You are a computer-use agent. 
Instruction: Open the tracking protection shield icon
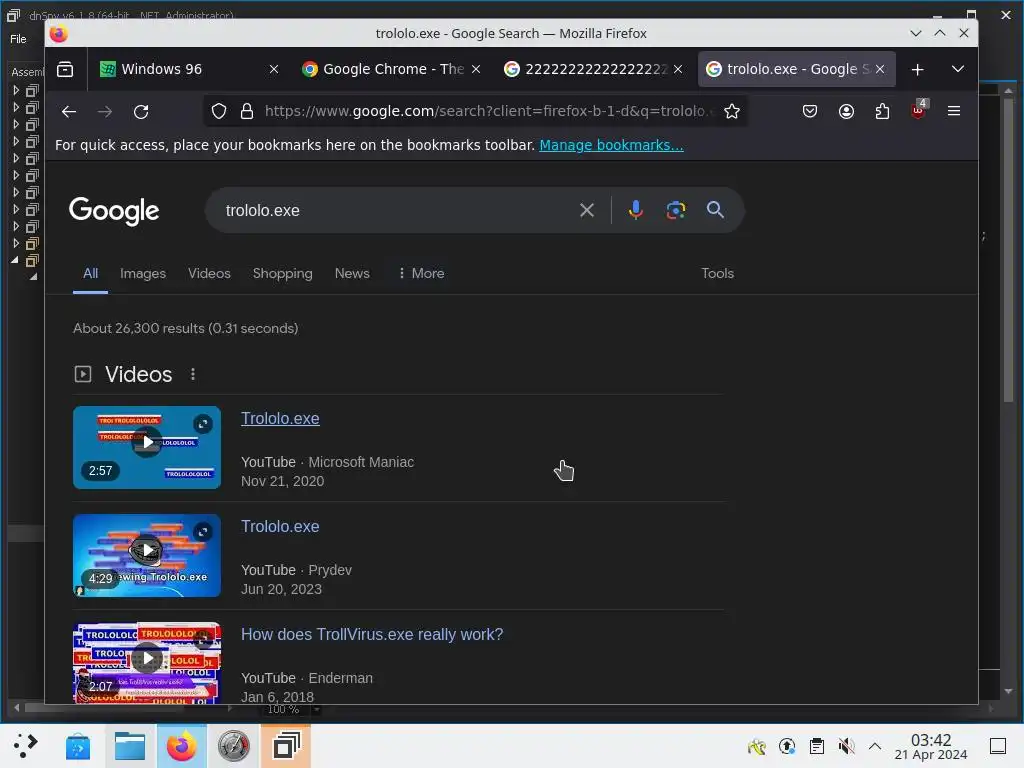coord(219,112)
